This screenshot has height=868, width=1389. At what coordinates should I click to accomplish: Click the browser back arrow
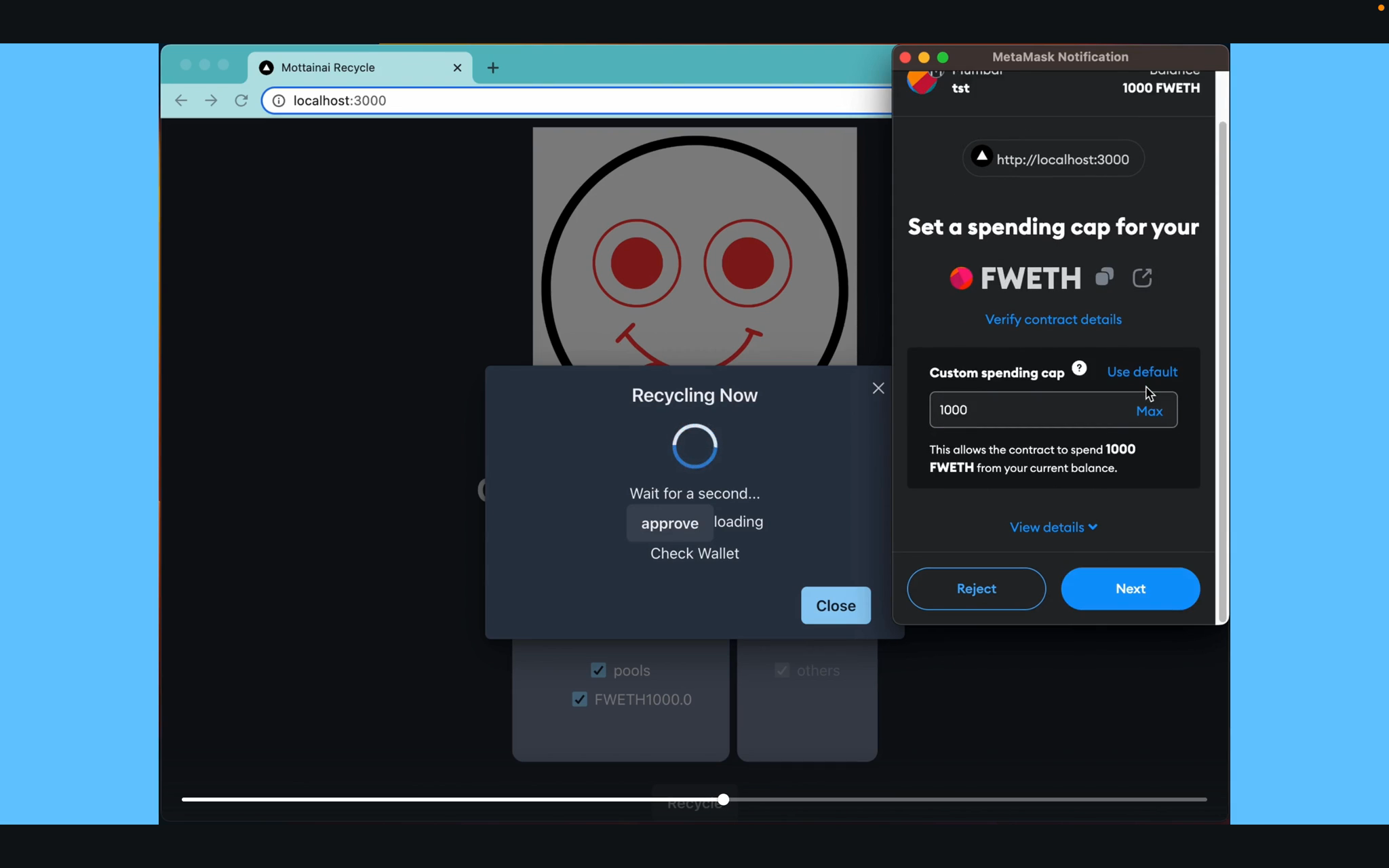[x=180, y=100]
